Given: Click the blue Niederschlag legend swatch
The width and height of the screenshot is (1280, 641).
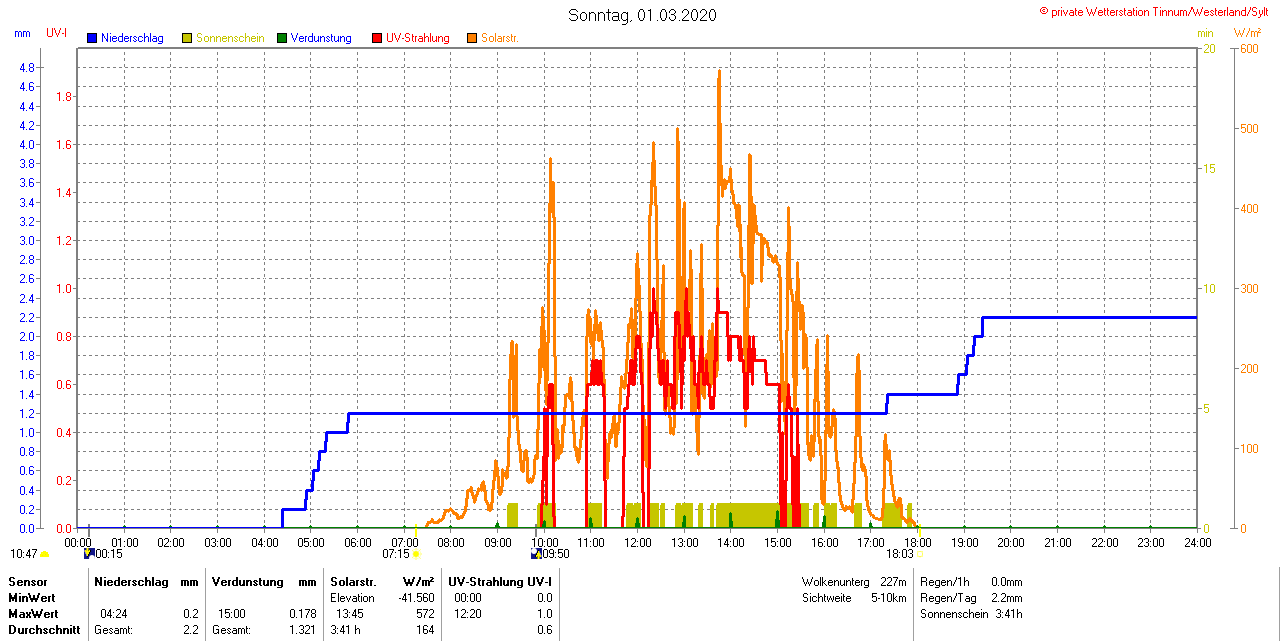Looking at the screenshot, I should tap(92, 38).
